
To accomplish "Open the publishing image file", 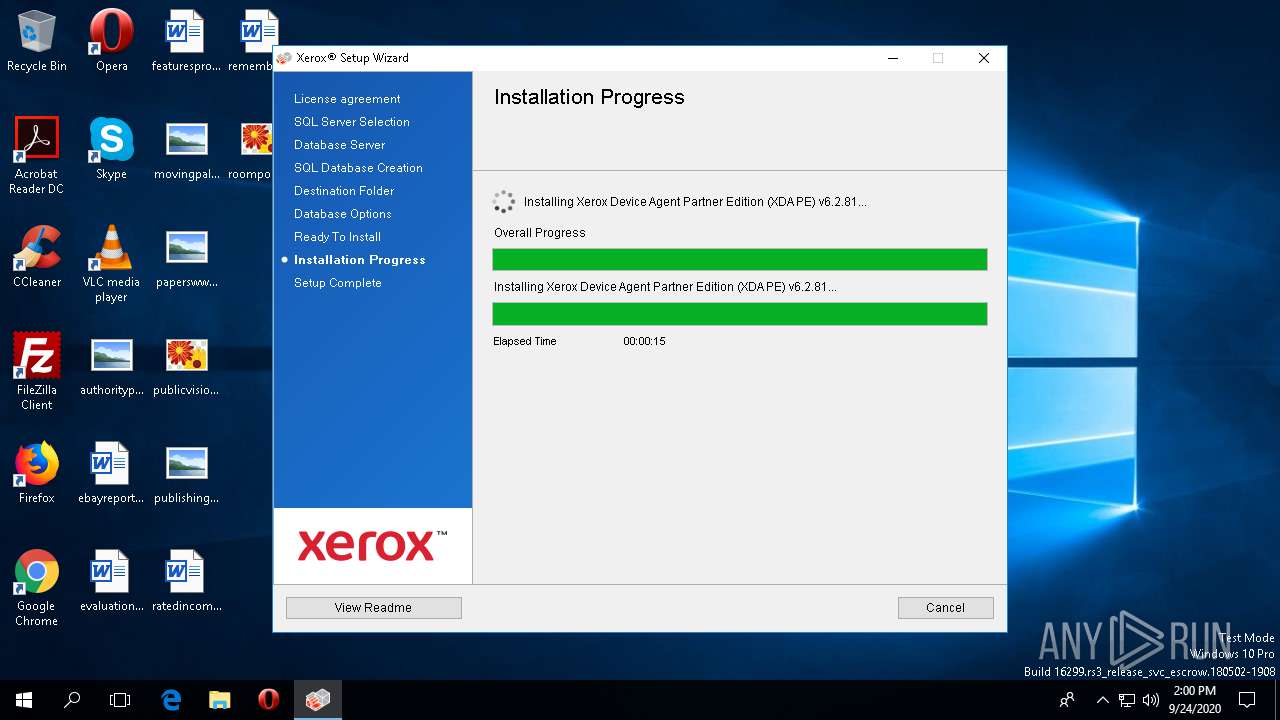I will click(x=186, y=472).
